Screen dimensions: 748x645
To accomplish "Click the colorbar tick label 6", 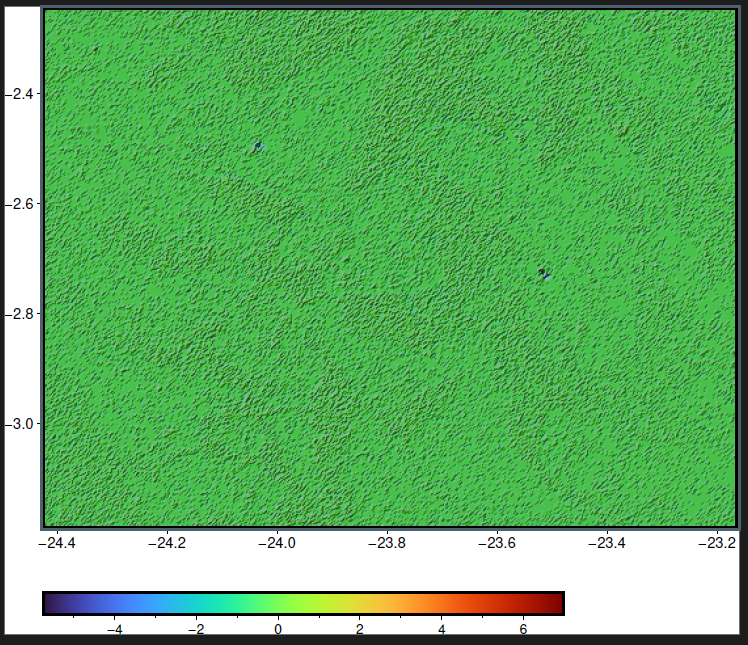I will point(523,630).
